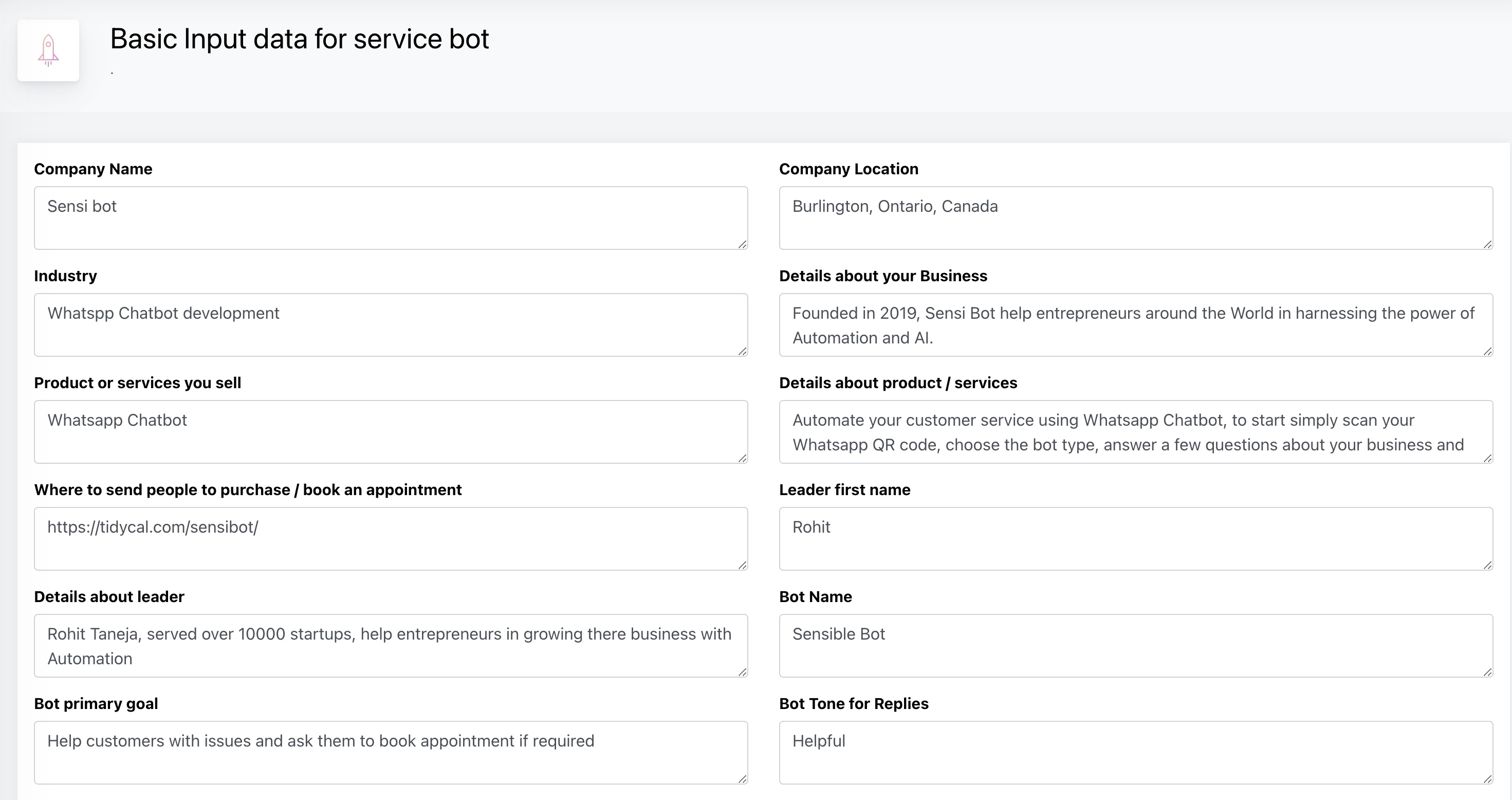This screenshot has height=800, width=1512.
Task: Click resize handle of Industry field
Action: [743, 351]
